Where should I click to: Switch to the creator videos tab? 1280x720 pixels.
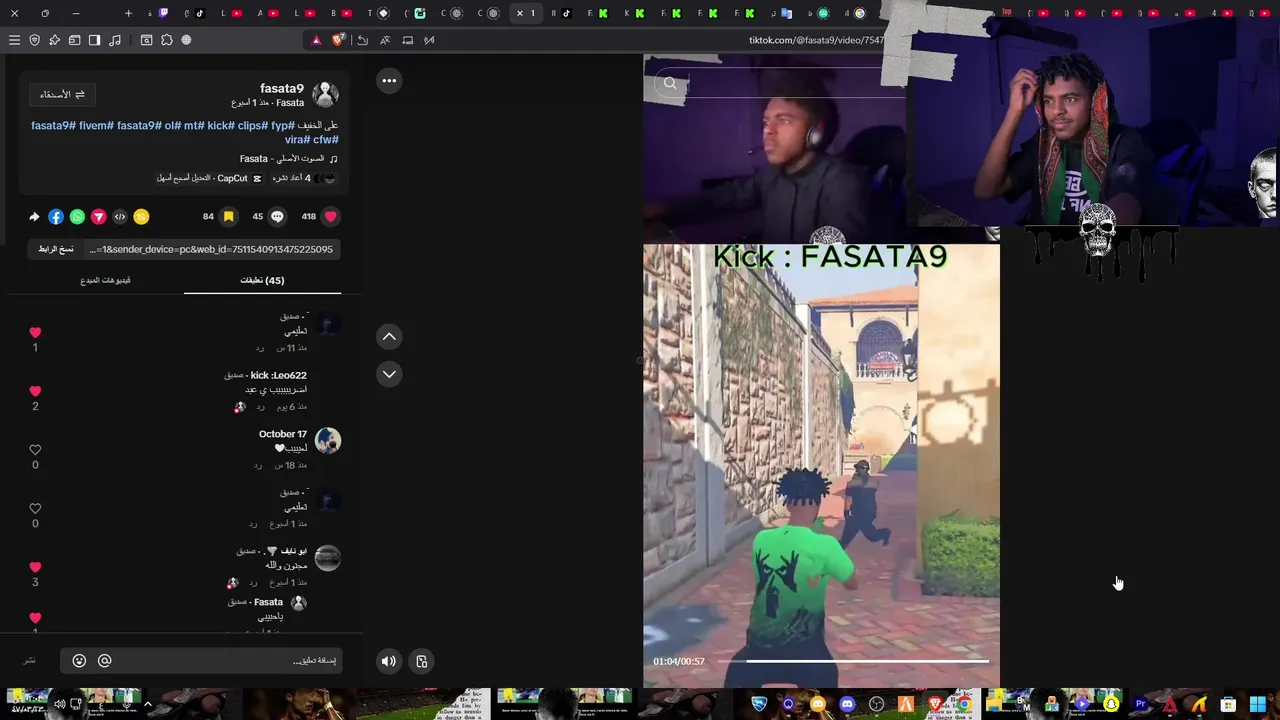(x=105, y=280)
